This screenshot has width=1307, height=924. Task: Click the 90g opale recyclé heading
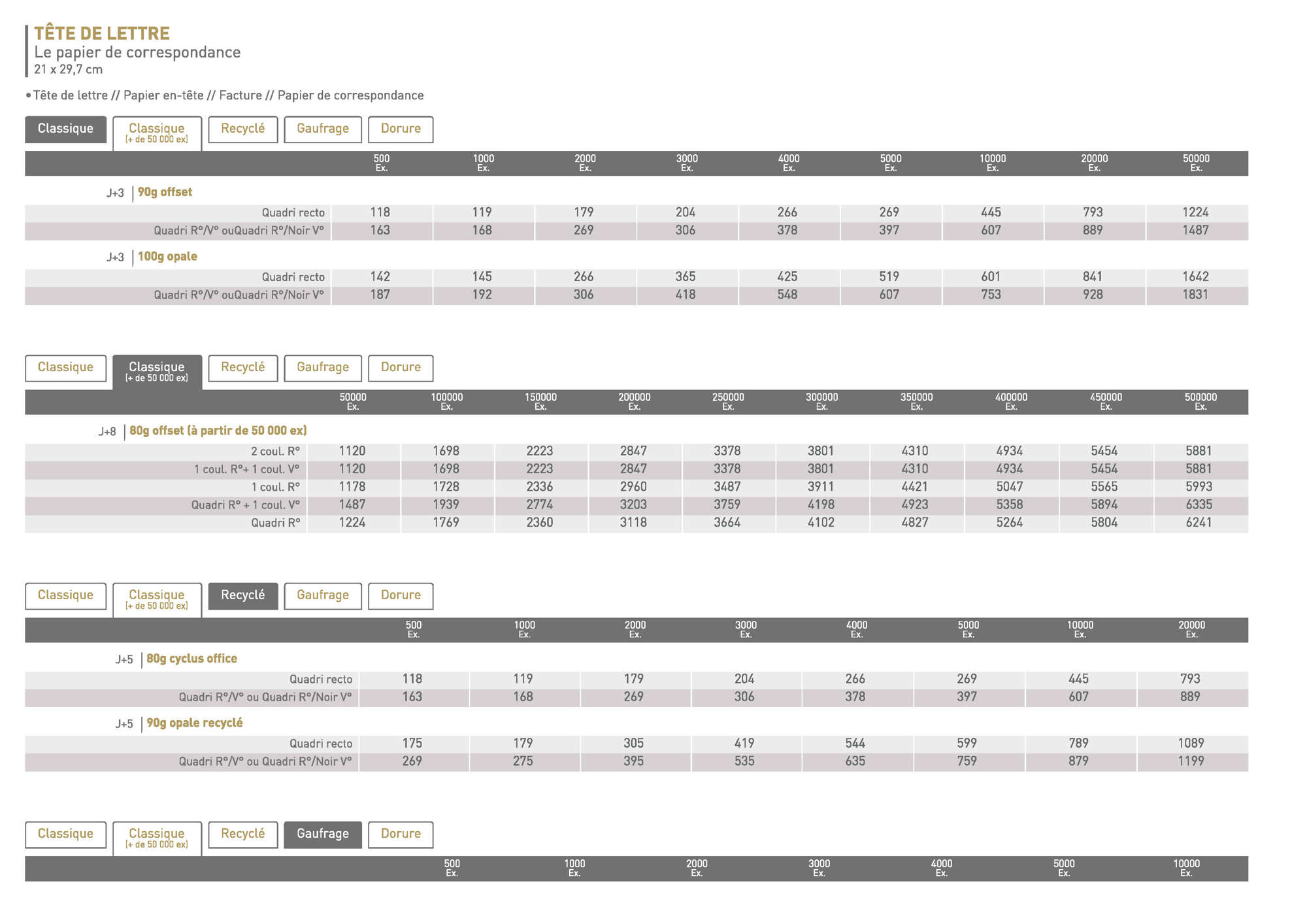pos(194,723)
